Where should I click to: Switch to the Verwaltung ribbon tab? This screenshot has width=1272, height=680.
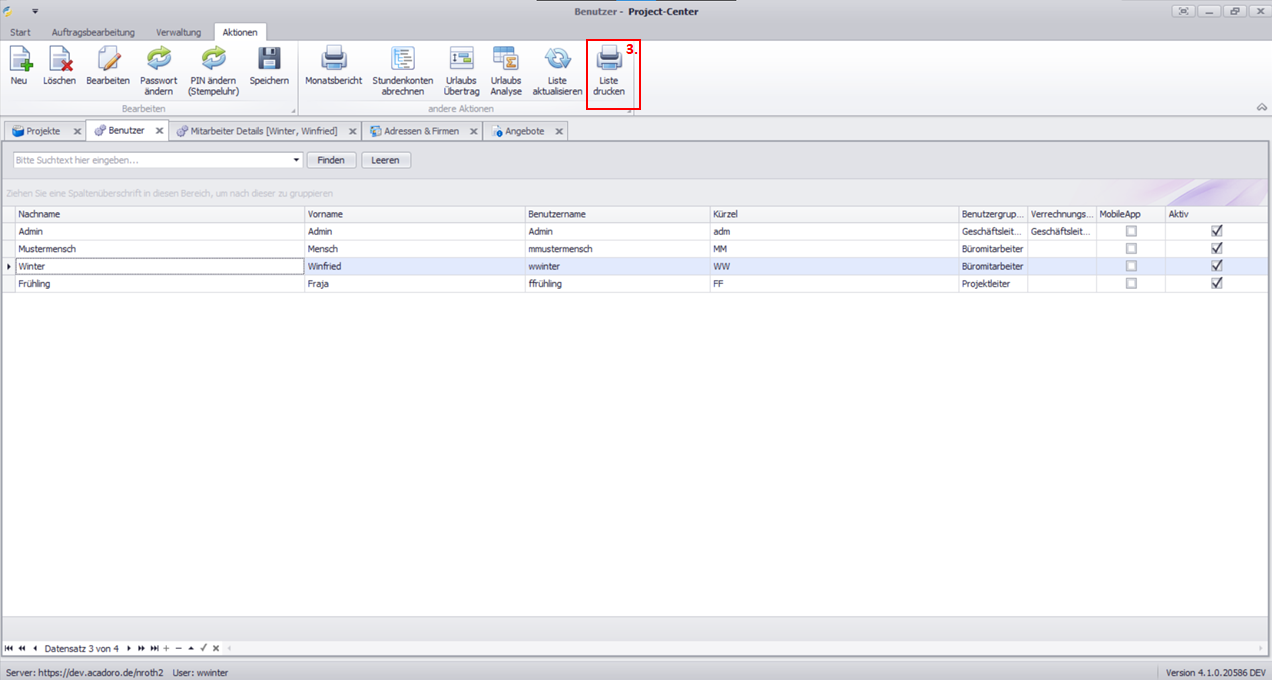click(x=178, y=32)
